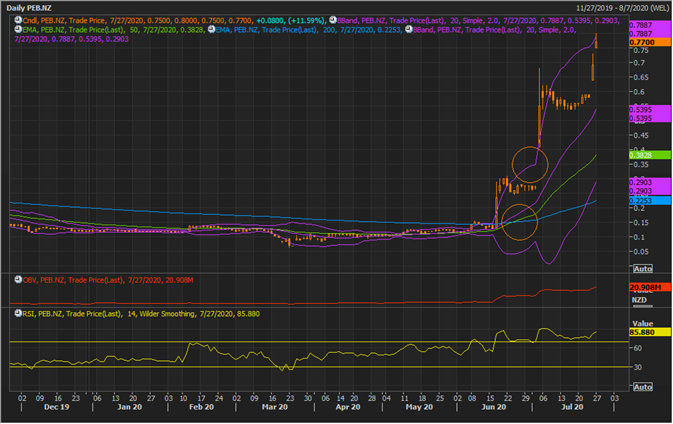
Task: Click the Cndl candlestick series legend icon
Action: (18, 20)
